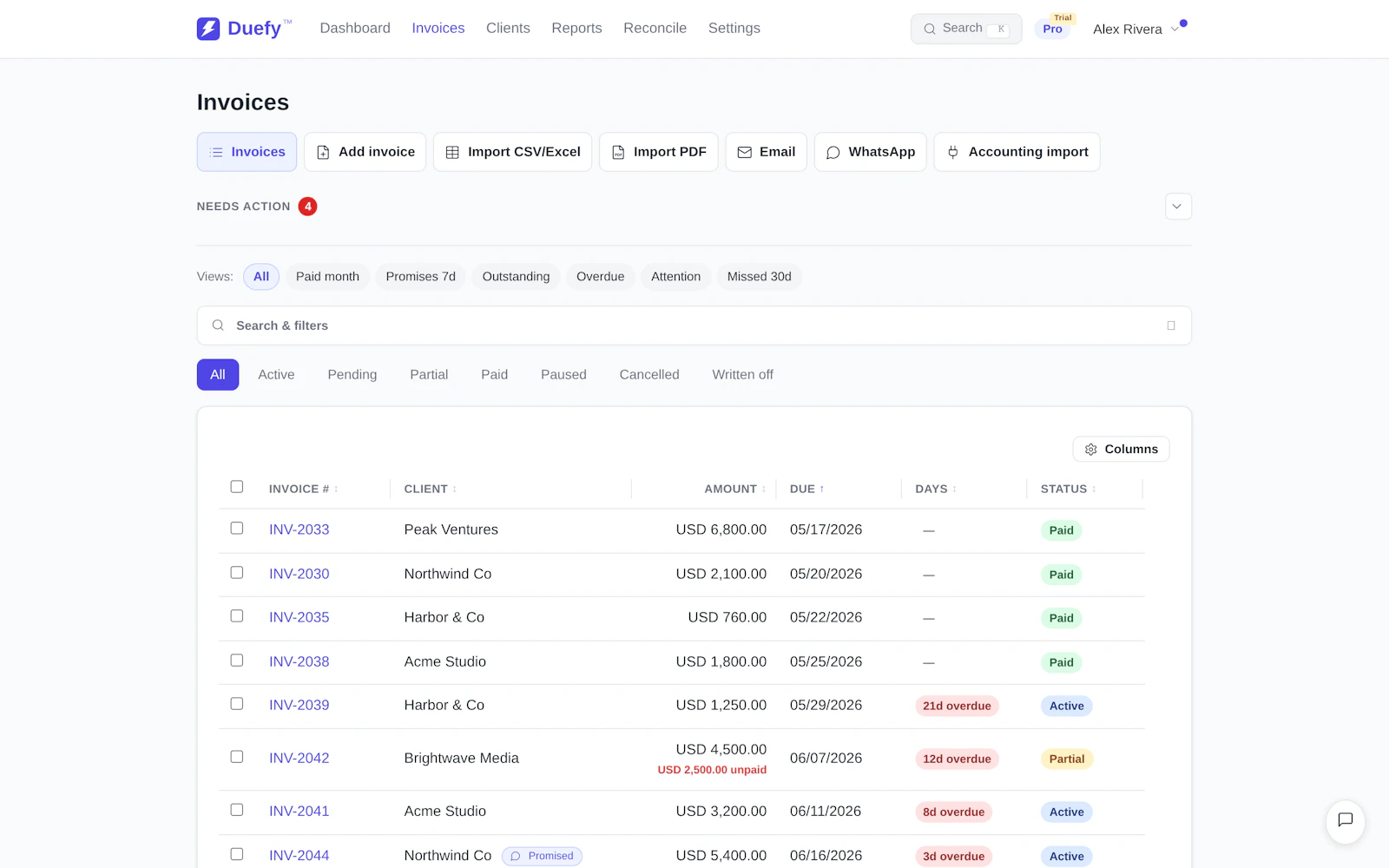Image resolution: width=1389 pixels, height=868 pixels.
Task: Go to Reconcile page
Action: coord(655,29)
